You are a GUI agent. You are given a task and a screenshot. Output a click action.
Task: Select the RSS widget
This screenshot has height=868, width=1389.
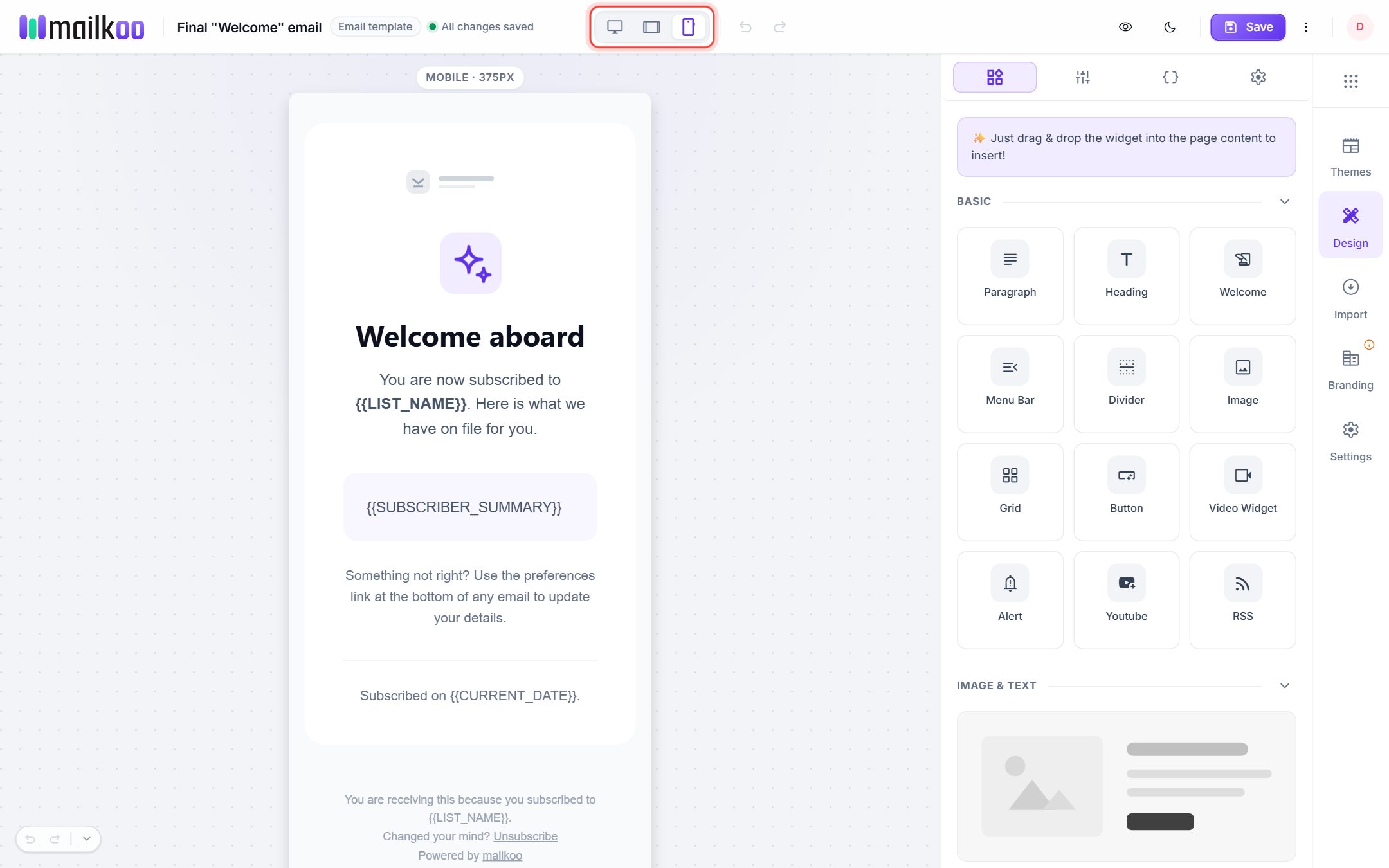[1242, 599]
